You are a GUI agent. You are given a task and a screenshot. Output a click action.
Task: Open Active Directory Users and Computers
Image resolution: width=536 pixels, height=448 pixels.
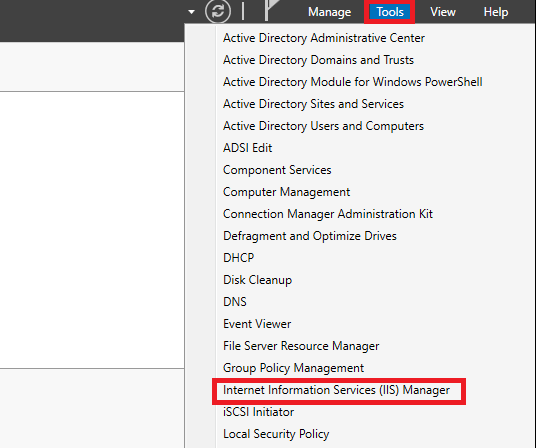coord(323,126)
